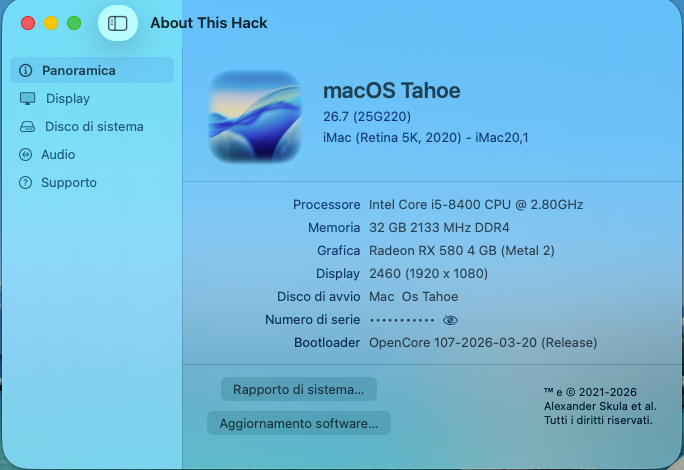Open Rapporto di sistema
Screen dimensions: 684x470
click(299, 389)
